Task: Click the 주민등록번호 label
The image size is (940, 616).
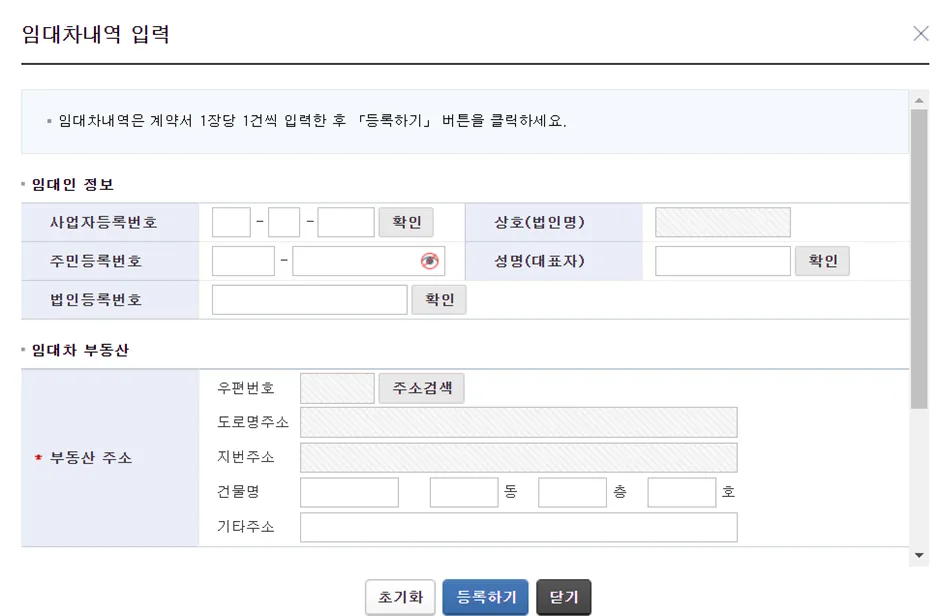Action: [96, 261]
